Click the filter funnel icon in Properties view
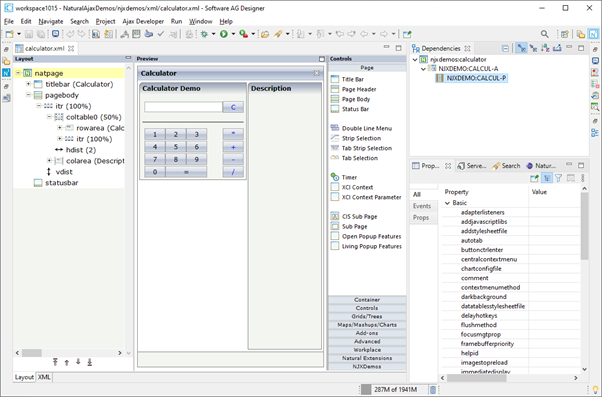This screenshot has width=602, height=397. [x=559, y=178]
